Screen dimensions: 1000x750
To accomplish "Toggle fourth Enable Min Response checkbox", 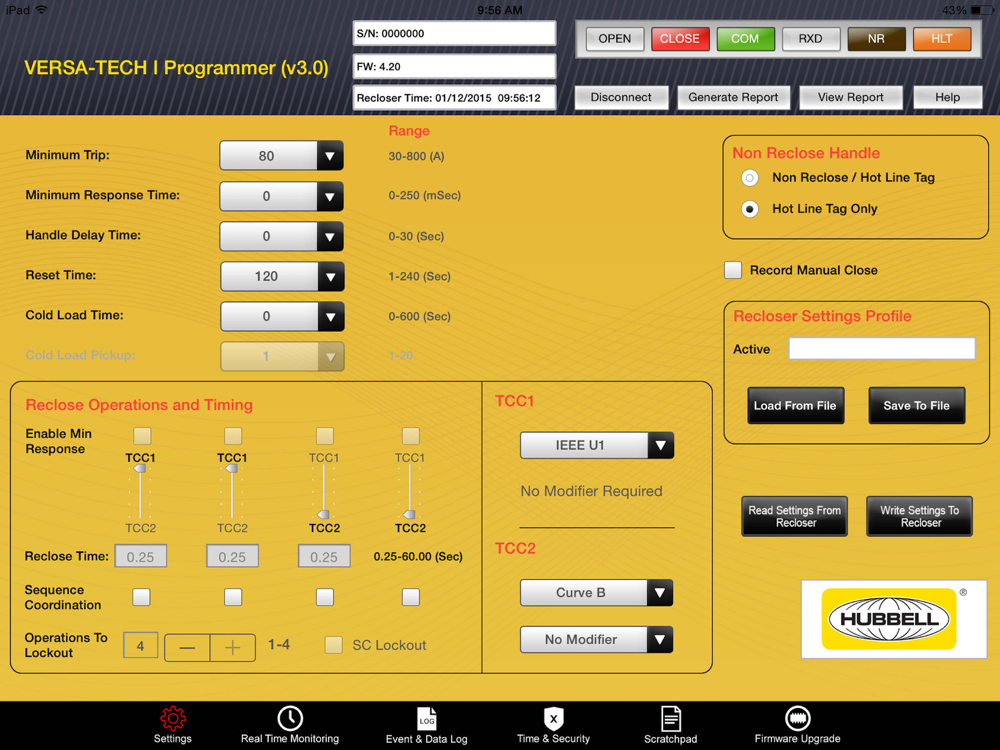I will 411,436.
